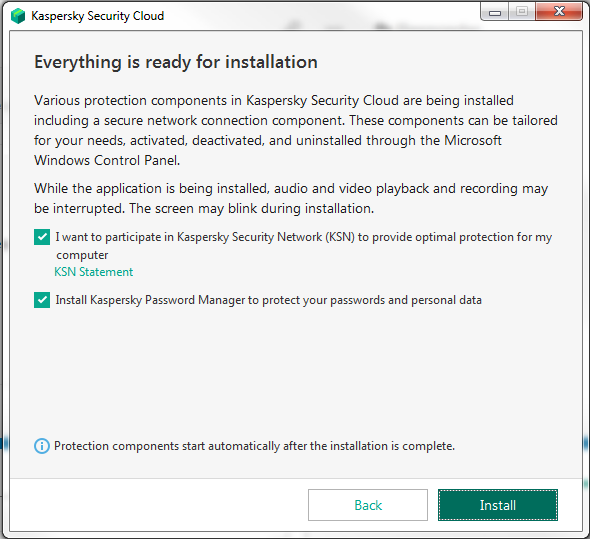This screenshot has width=590, height=539.
Task: Click the 'Protection components start automatically' note
Action: tap(254, 446)
